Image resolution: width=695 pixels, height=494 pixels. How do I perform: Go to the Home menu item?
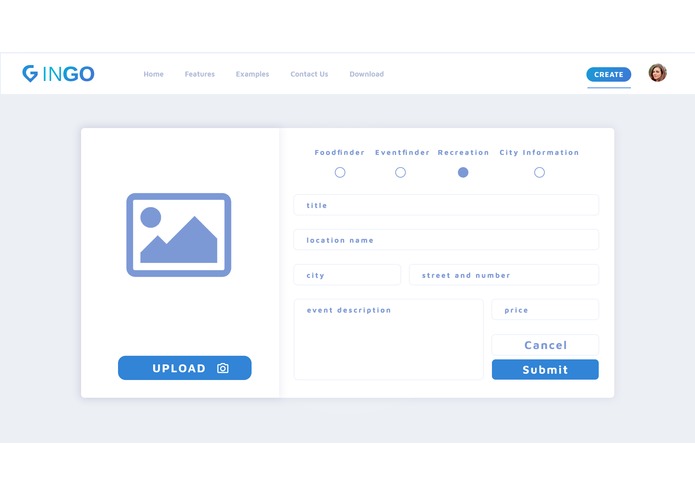click(153, 74)
